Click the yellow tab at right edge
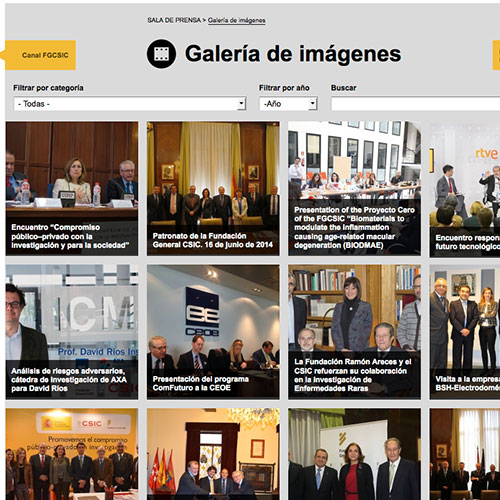500x500 pixels. 496,55
